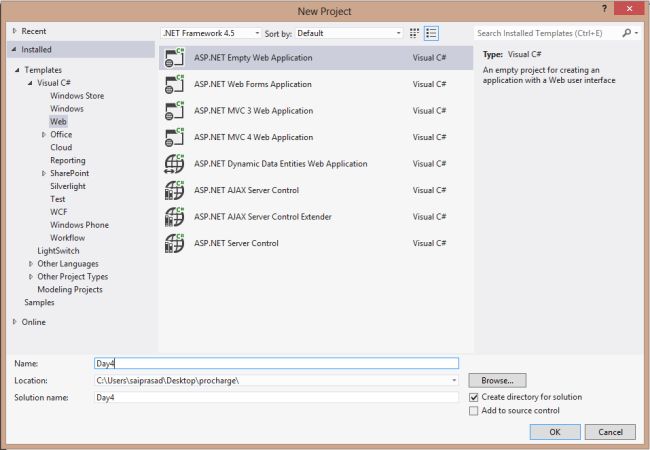Open the Location path dropdown arrow
Screen dimensions: 650x450
[454, 380]
